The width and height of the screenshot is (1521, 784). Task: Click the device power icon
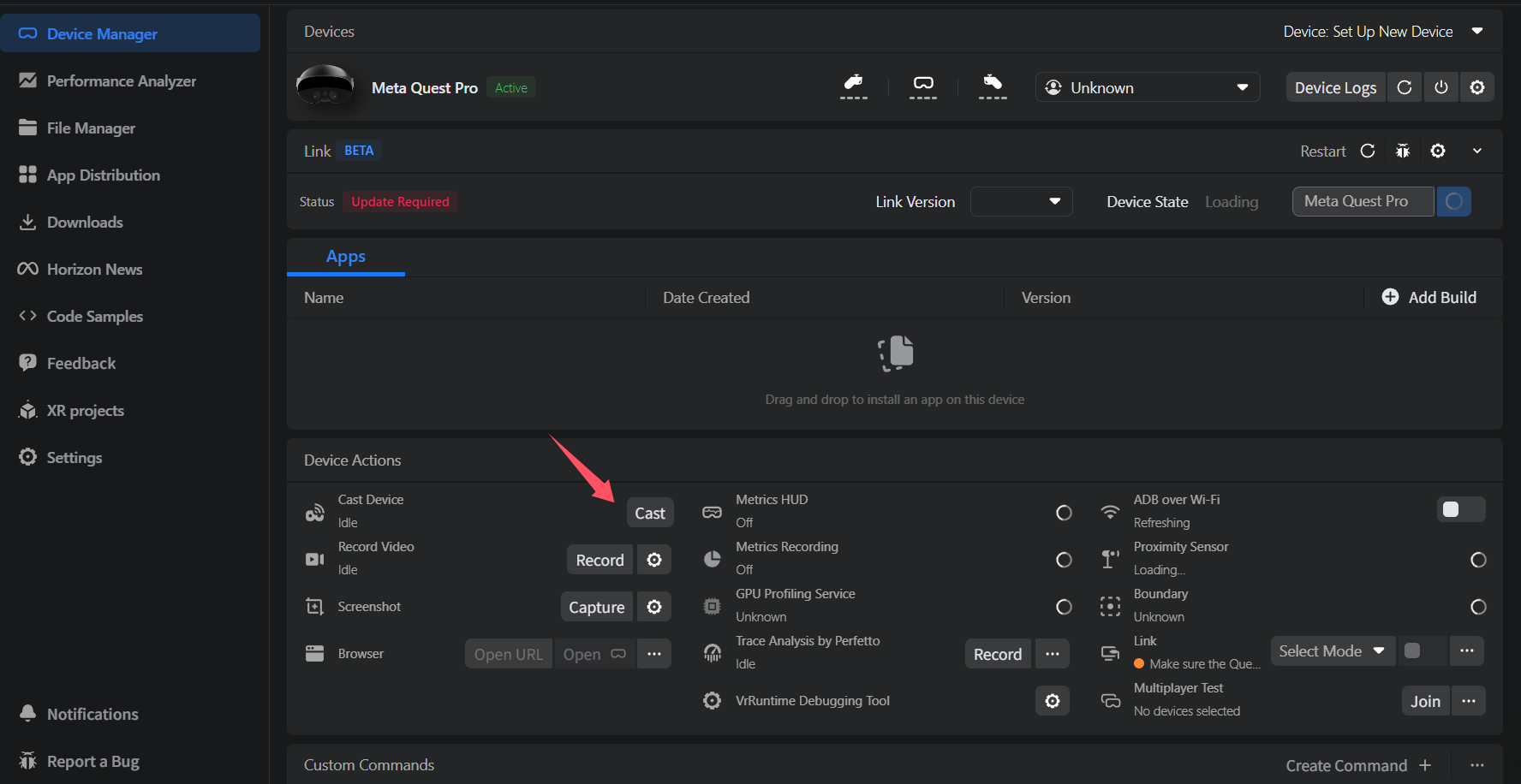(1441, 87)
